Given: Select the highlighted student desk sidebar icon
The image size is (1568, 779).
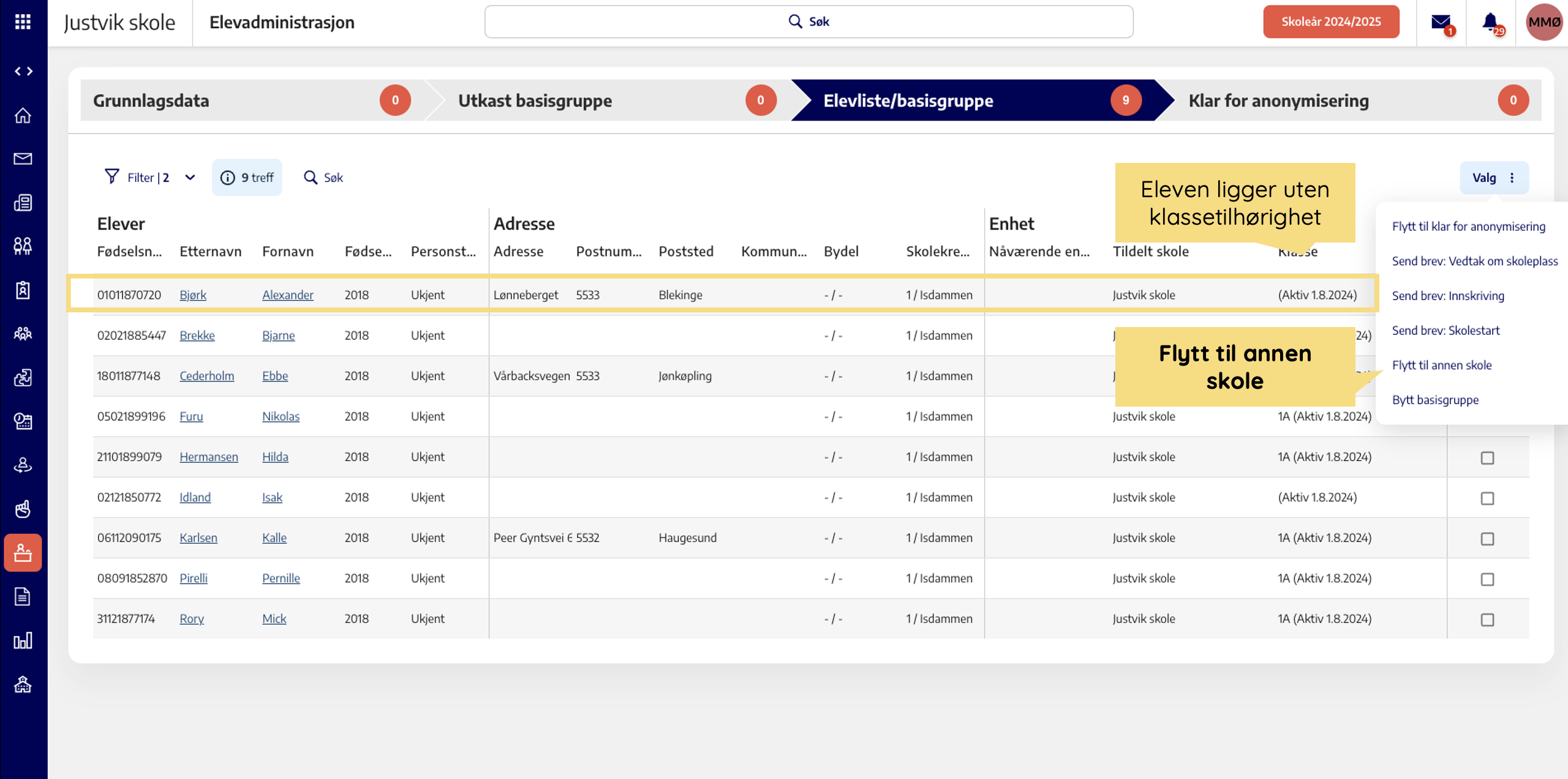Looking at the screenshot, I should point(23,552).
